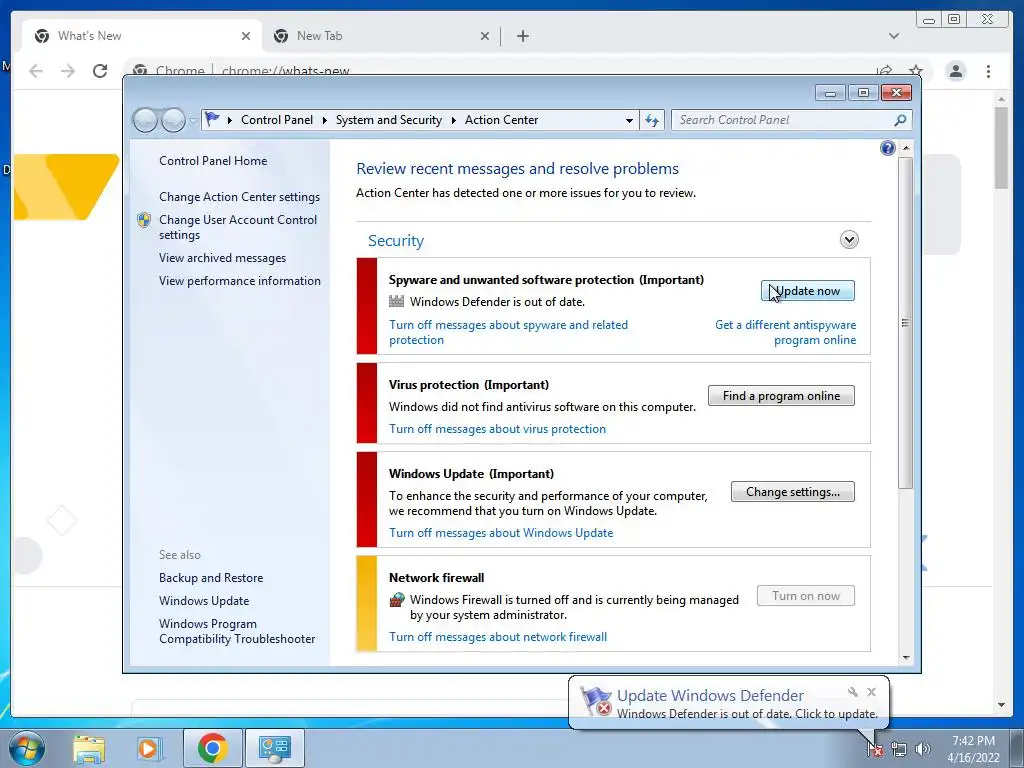Viewport: 1024px width, 768px height.
Task: Click shield icon beside User Account Control settings
Action: (x=144, y=220)
